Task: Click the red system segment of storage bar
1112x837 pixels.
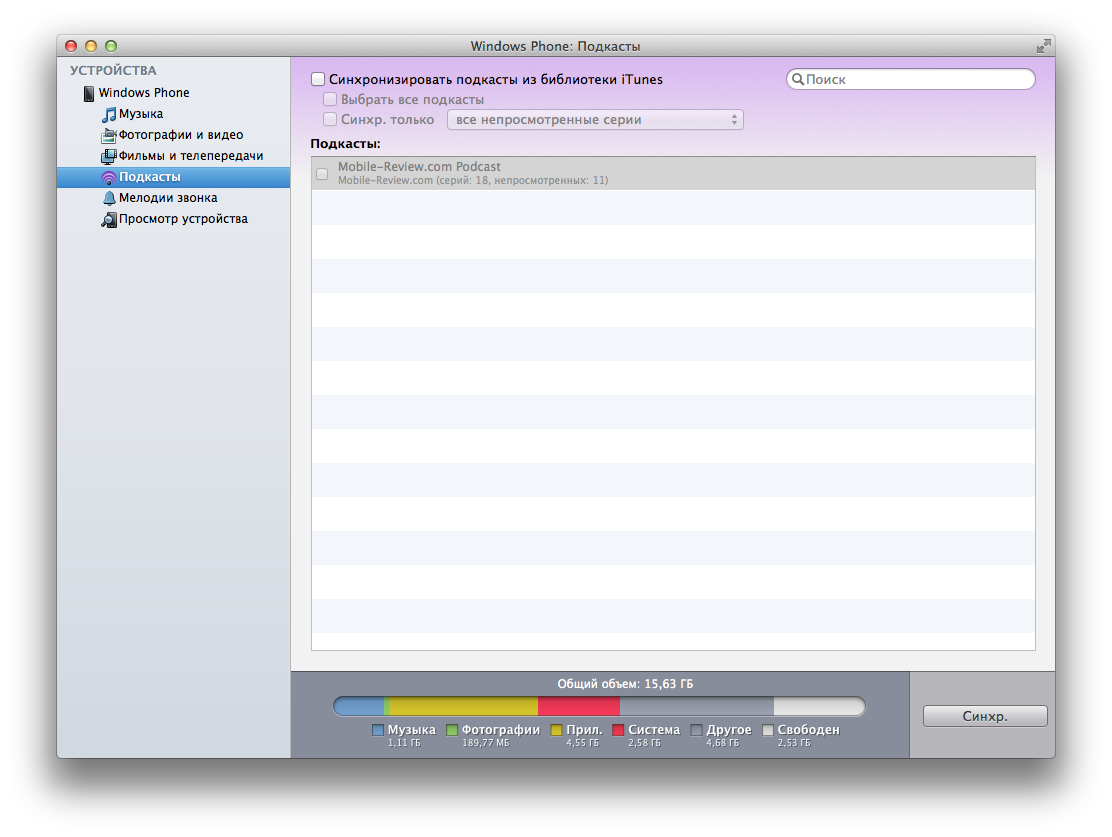Action: (579, 706)
